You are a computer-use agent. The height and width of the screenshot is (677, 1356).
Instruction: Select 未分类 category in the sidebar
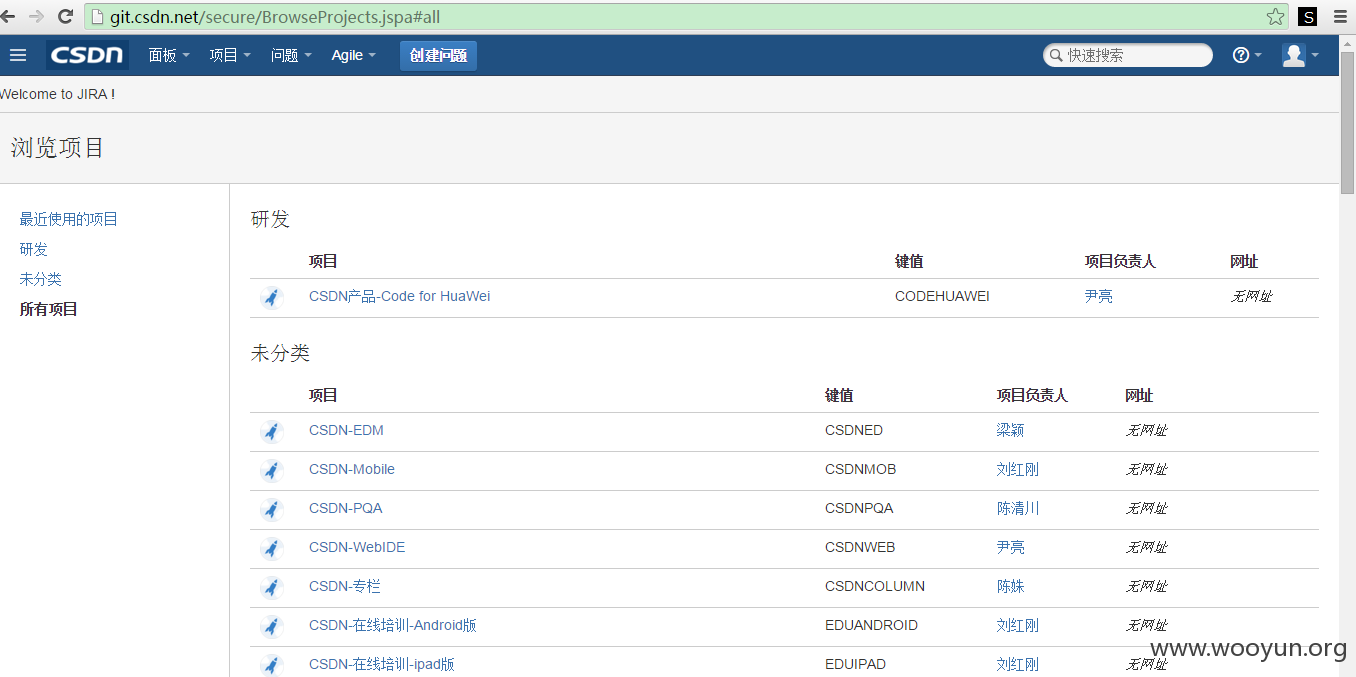(41, 279)
